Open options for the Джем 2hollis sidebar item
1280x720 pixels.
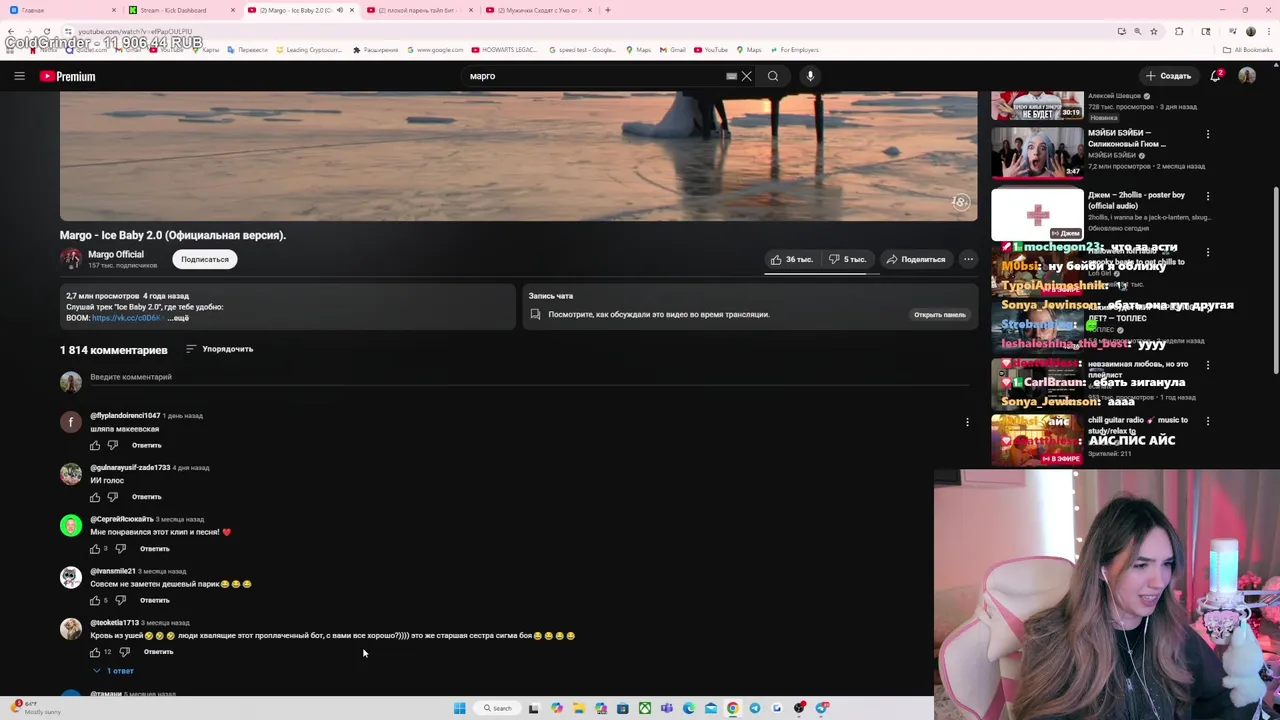[1208, 196]
